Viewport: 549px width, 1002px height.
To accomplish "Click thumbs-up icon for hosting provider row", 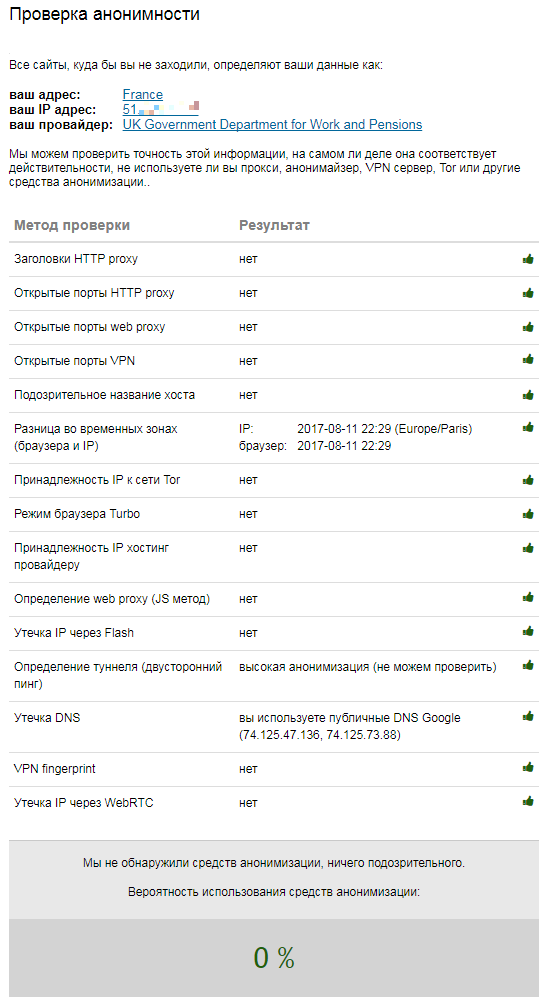I will 528,548.
